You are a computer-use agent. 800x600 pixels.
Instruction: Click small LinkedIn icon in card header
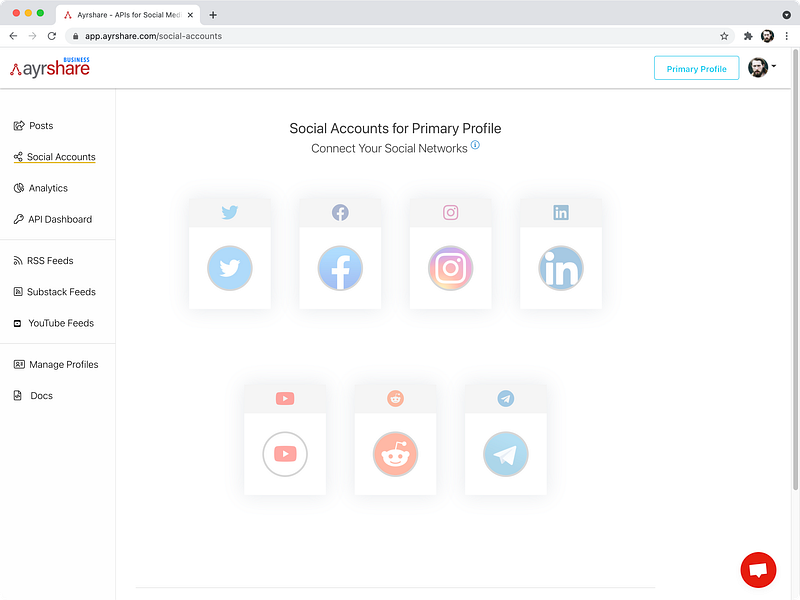pyautogui.click(x=561, y=212)
